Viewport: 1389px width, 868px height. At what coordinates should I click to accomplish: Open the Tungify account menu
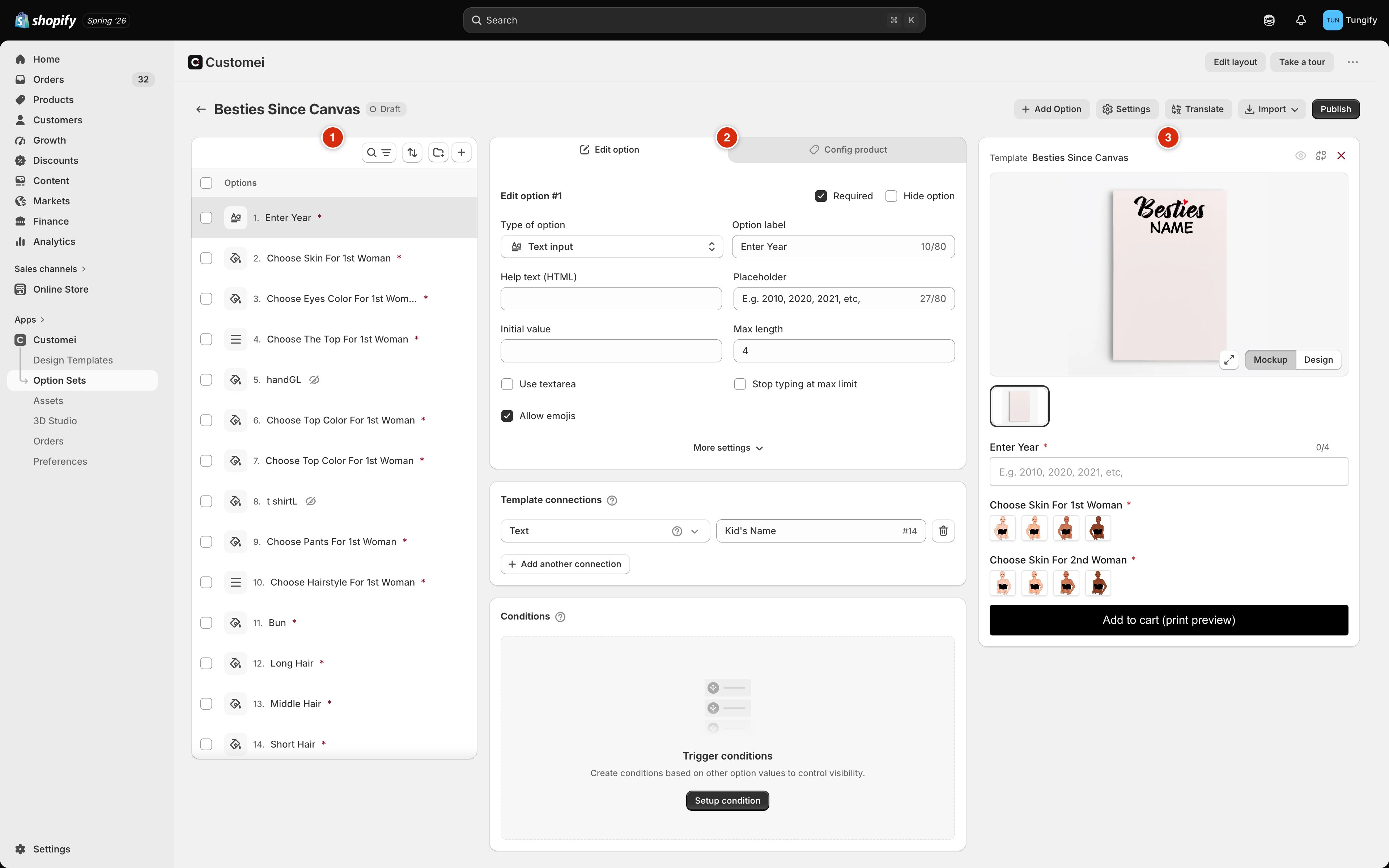[x=1350, y=20]
